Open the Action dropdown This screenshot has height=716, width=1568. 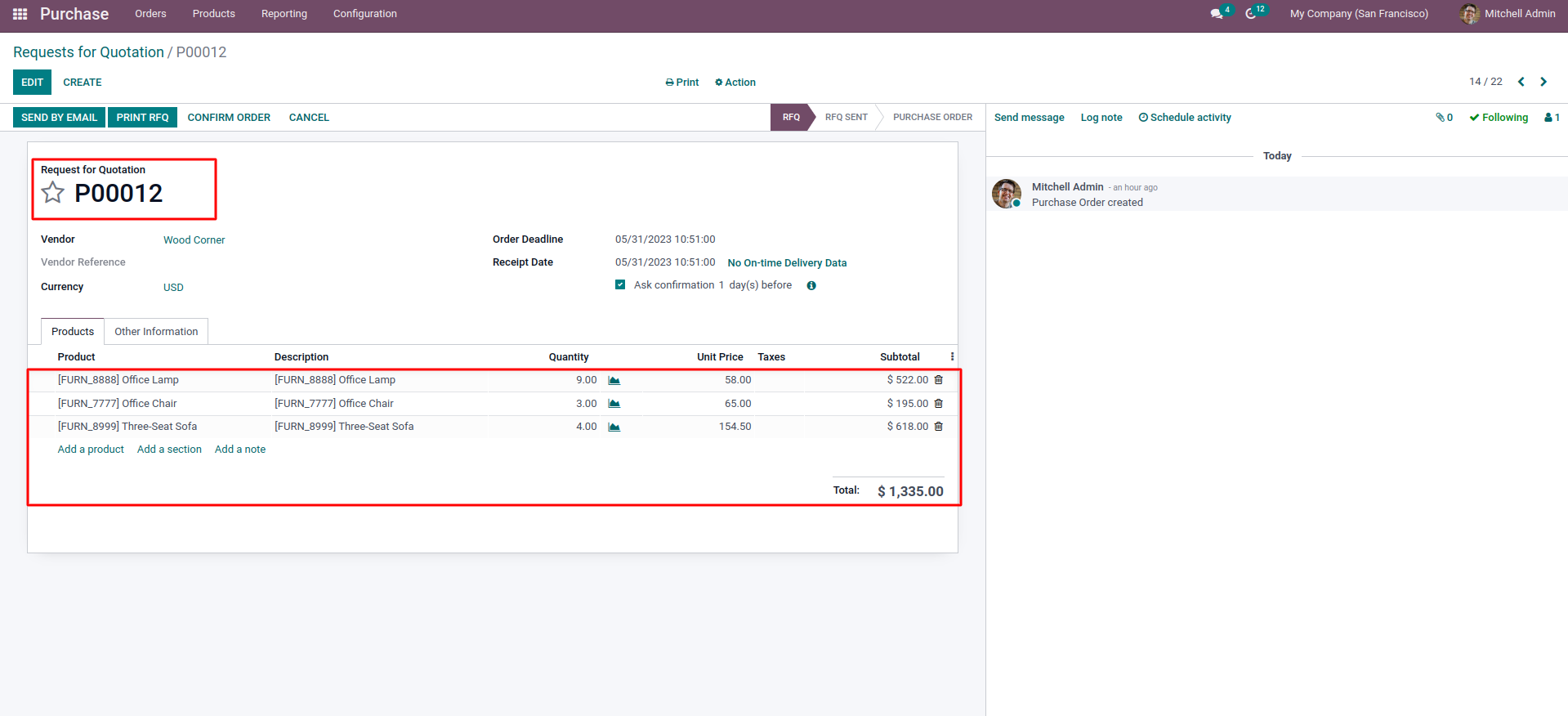point(735,83)
